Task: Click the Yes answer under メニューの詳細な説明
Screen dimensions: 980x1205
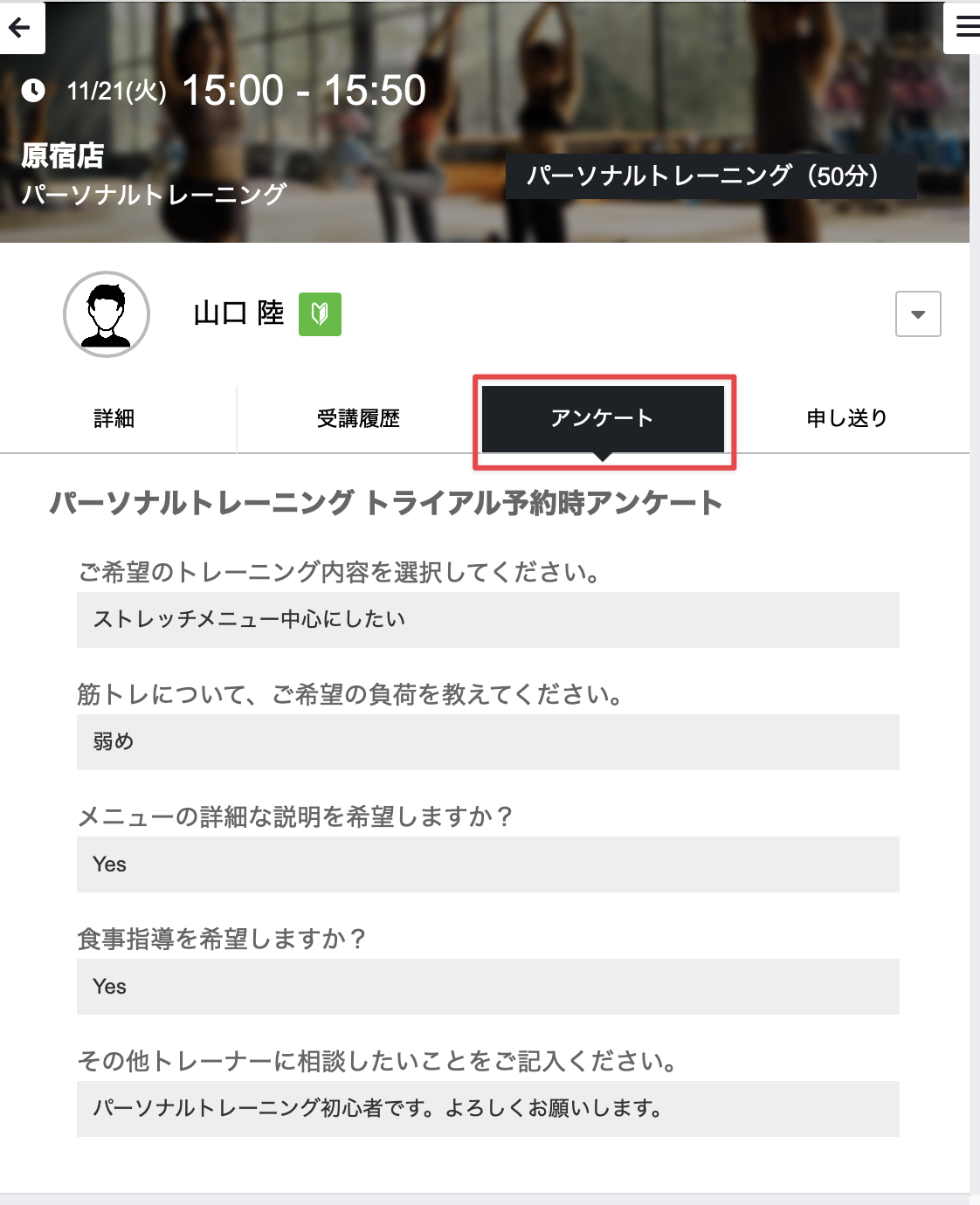Action: pyautogui.click(x=487, y=864)
